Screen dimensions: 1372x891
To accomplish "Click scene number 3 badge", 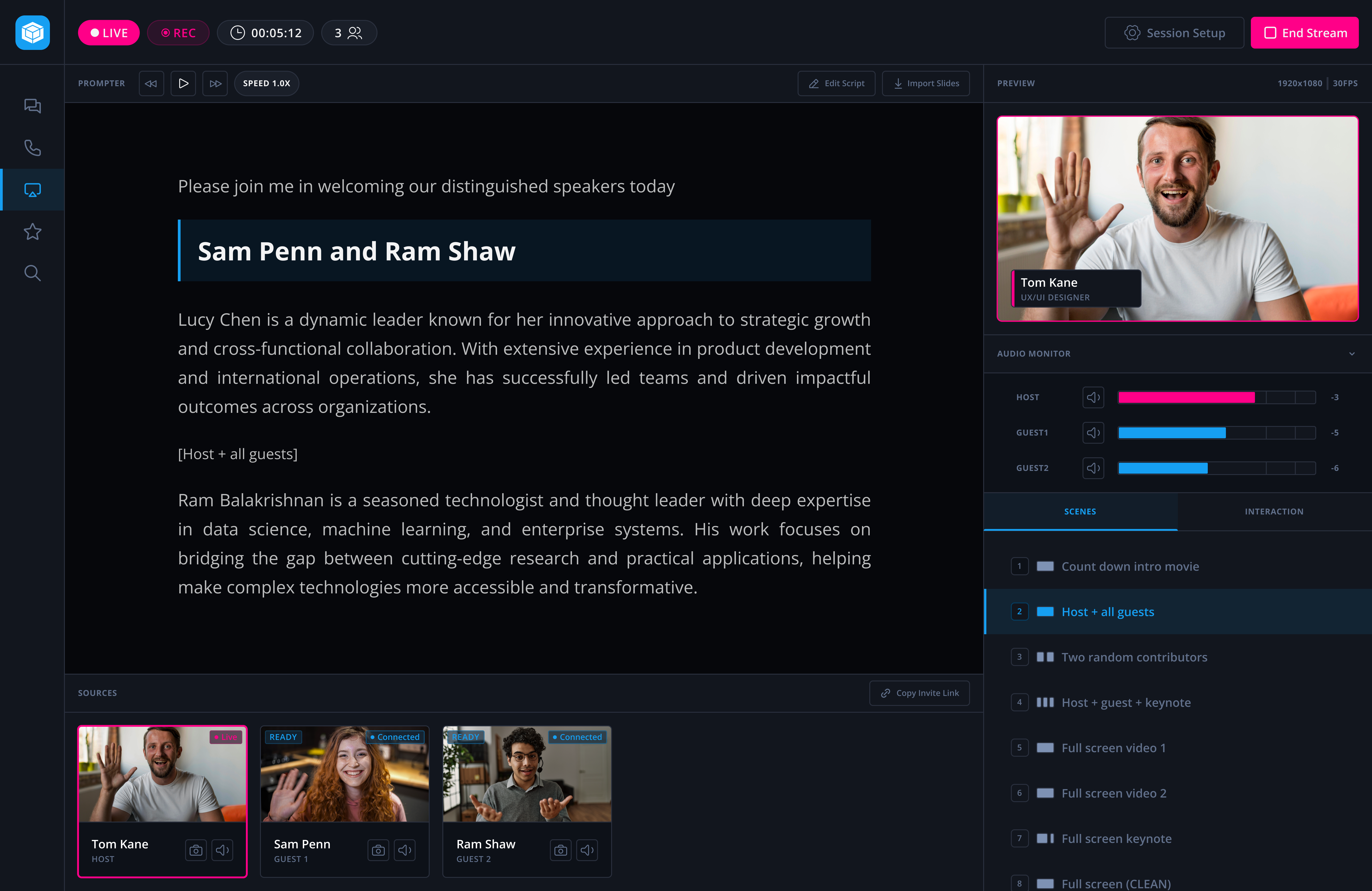I will 1019,657.
